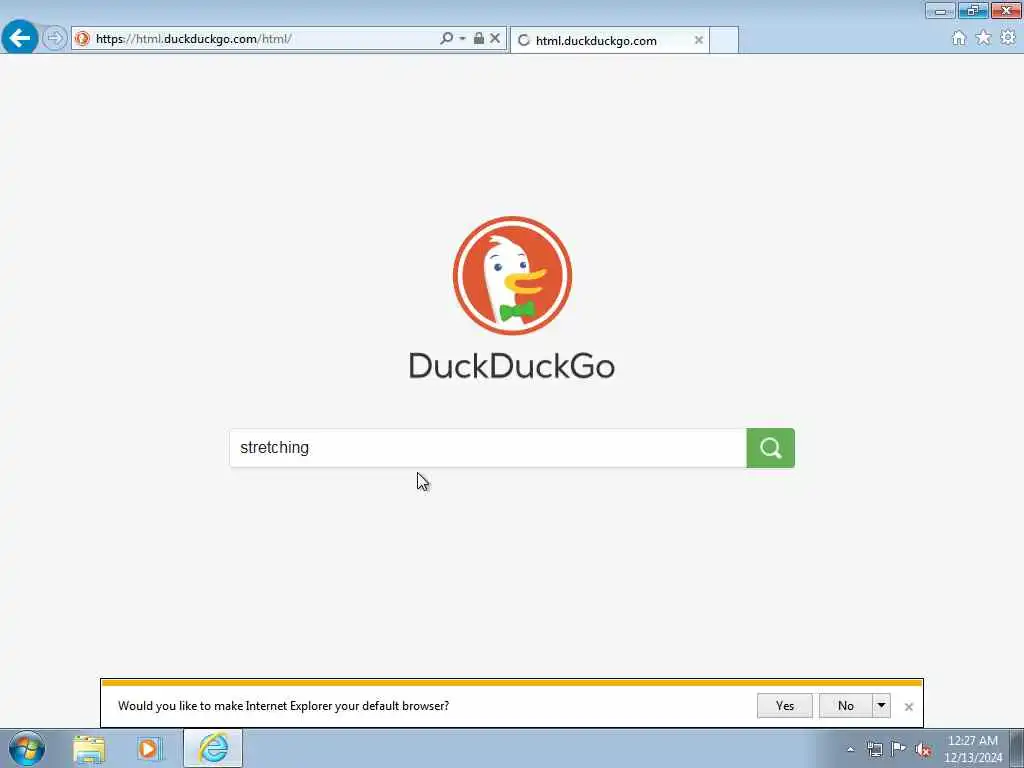Click the muted volume speaker icon
This screenshot has width=1024, height=768.
tap(923, 750)
